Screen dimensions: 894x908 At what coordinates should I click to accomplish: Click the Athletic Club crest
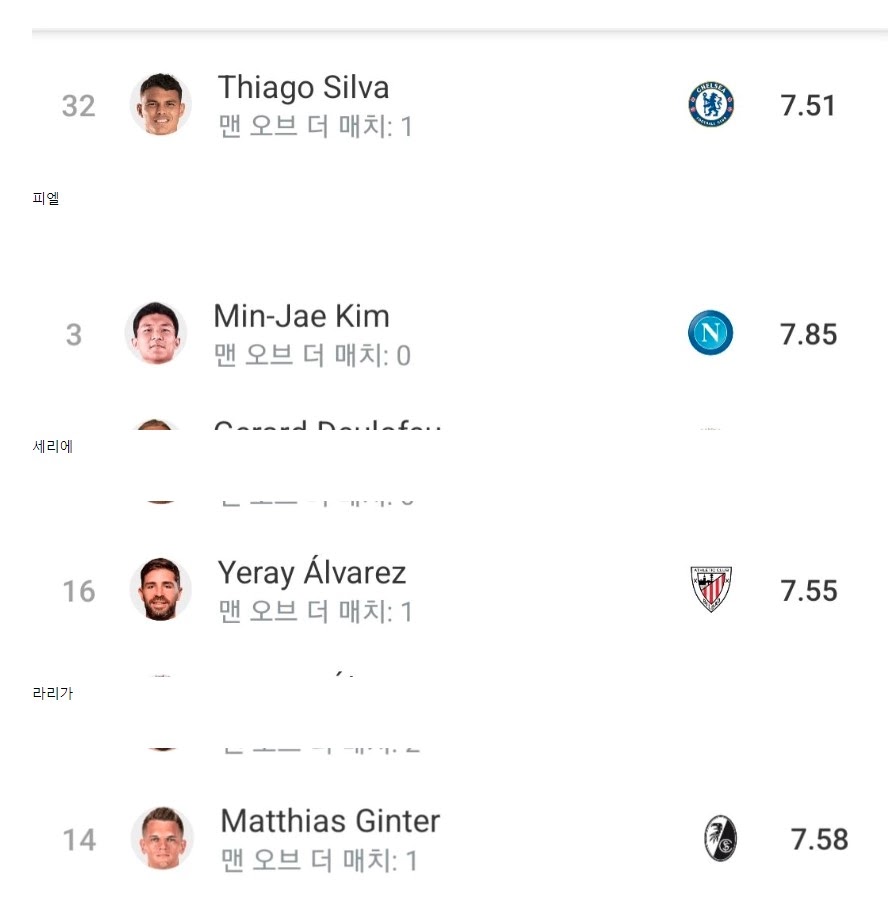[711, 589]
